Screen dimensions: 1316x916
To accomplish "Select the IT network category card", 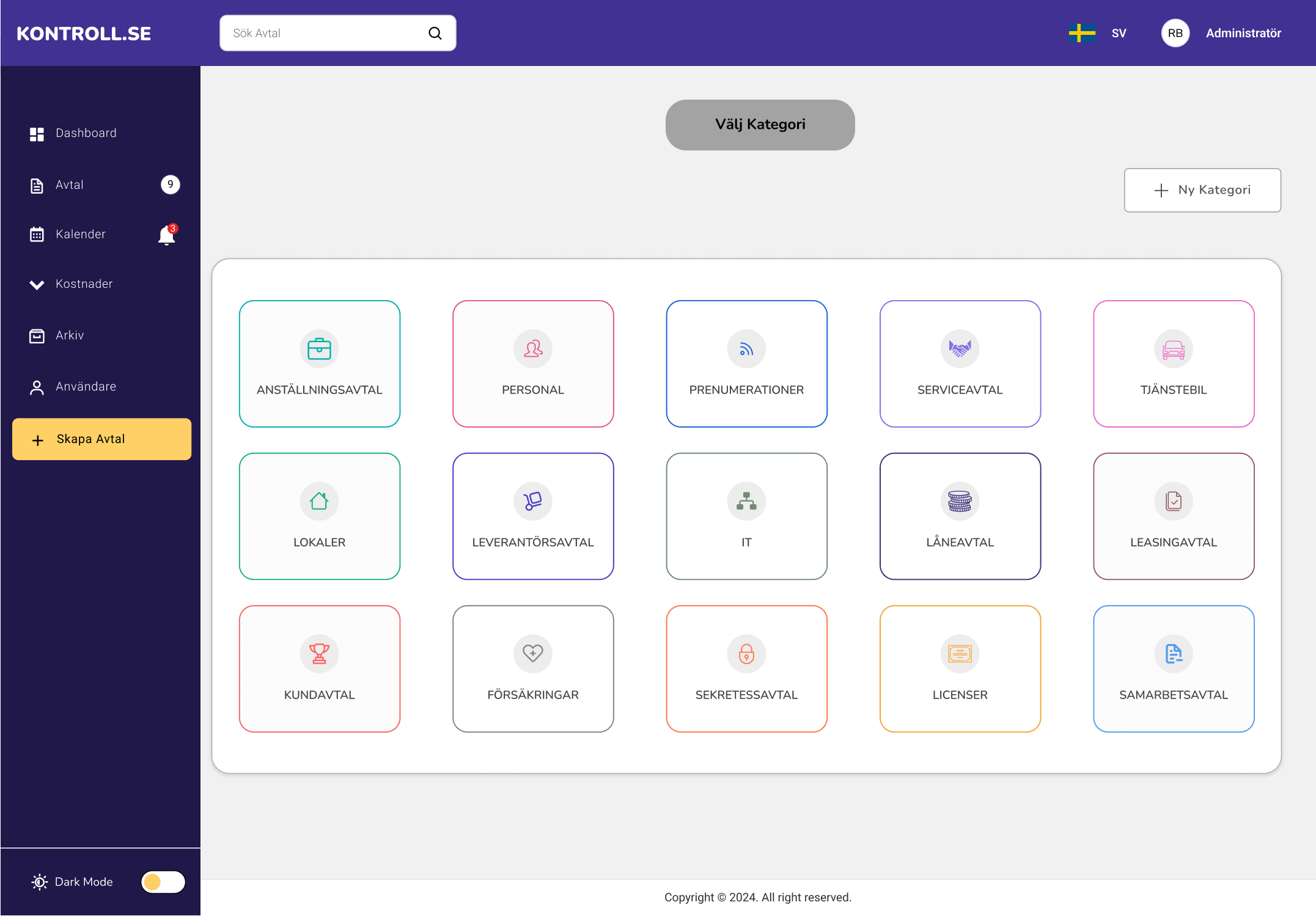I will pyautogui.click(x=746, y=516).
